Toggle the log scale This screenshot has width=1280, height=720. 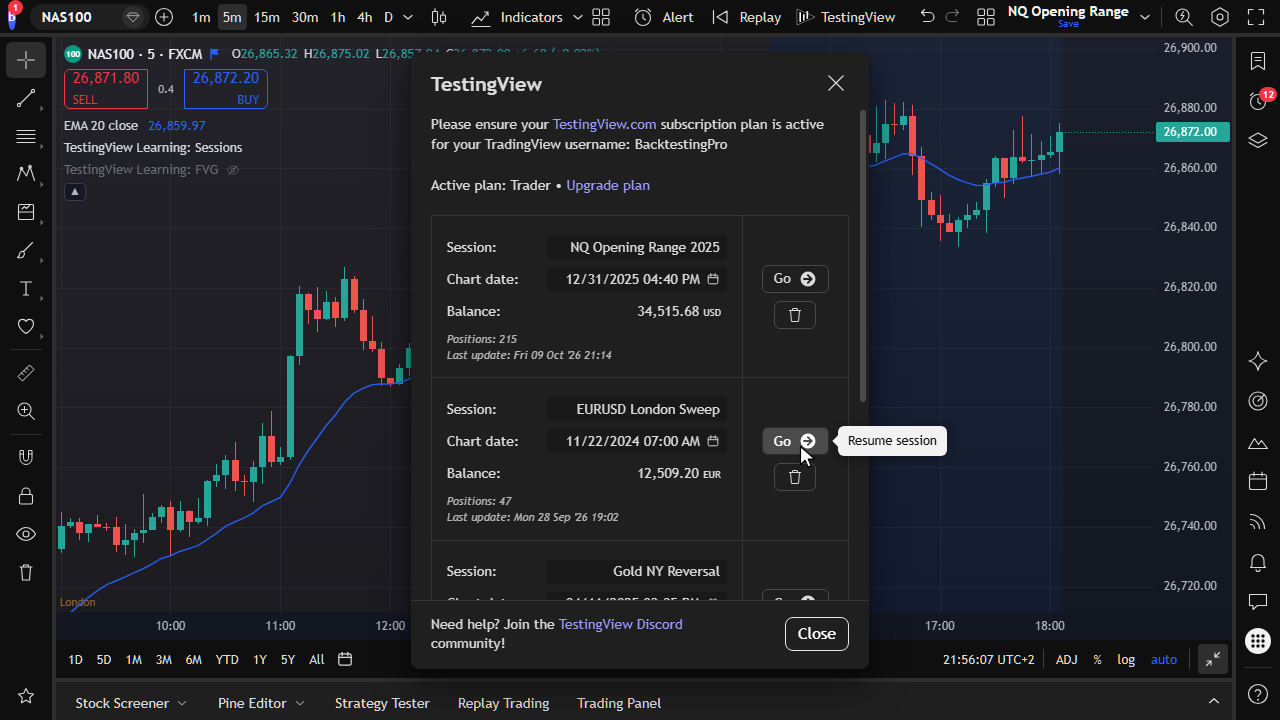tap(1126, 659)
